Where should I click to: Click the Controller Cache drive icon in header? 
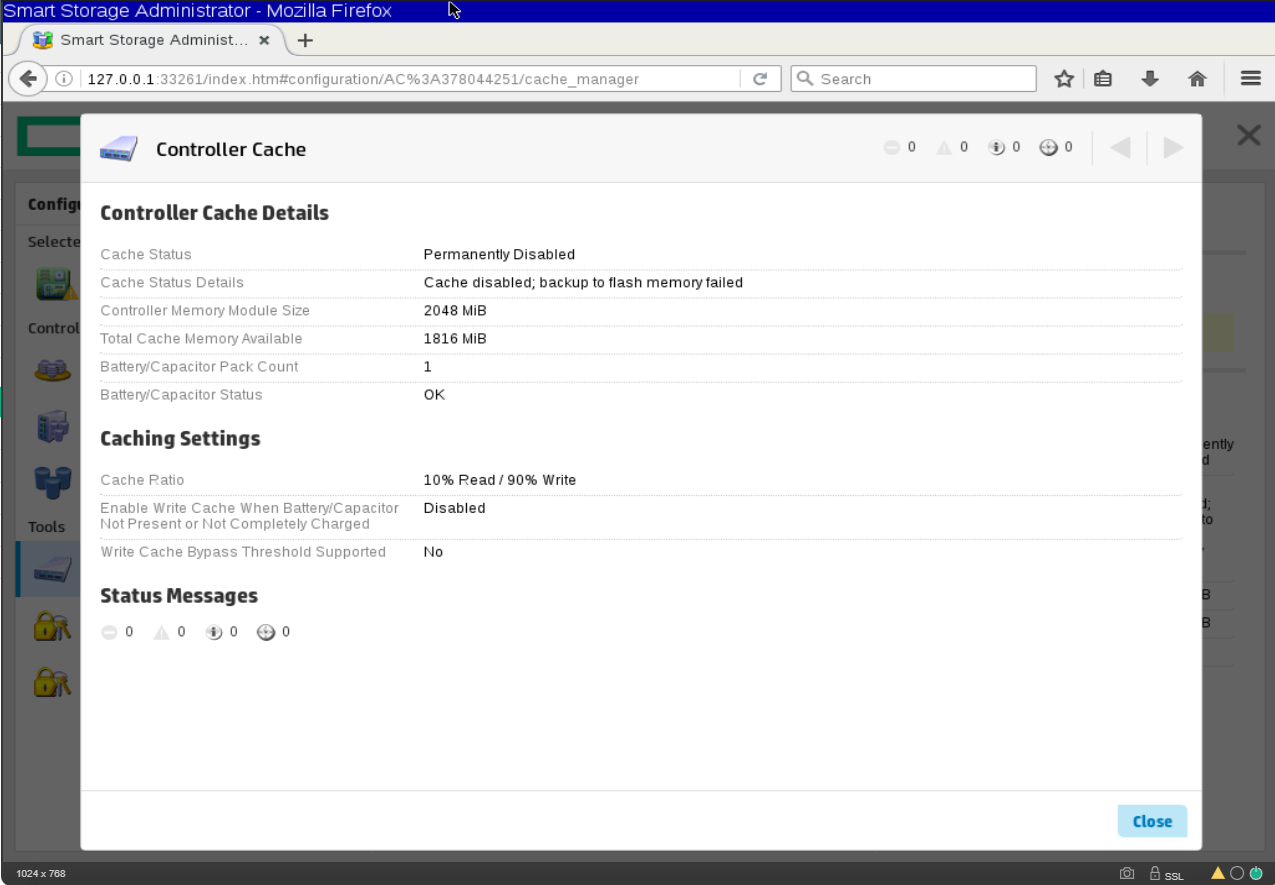[118, 149]
